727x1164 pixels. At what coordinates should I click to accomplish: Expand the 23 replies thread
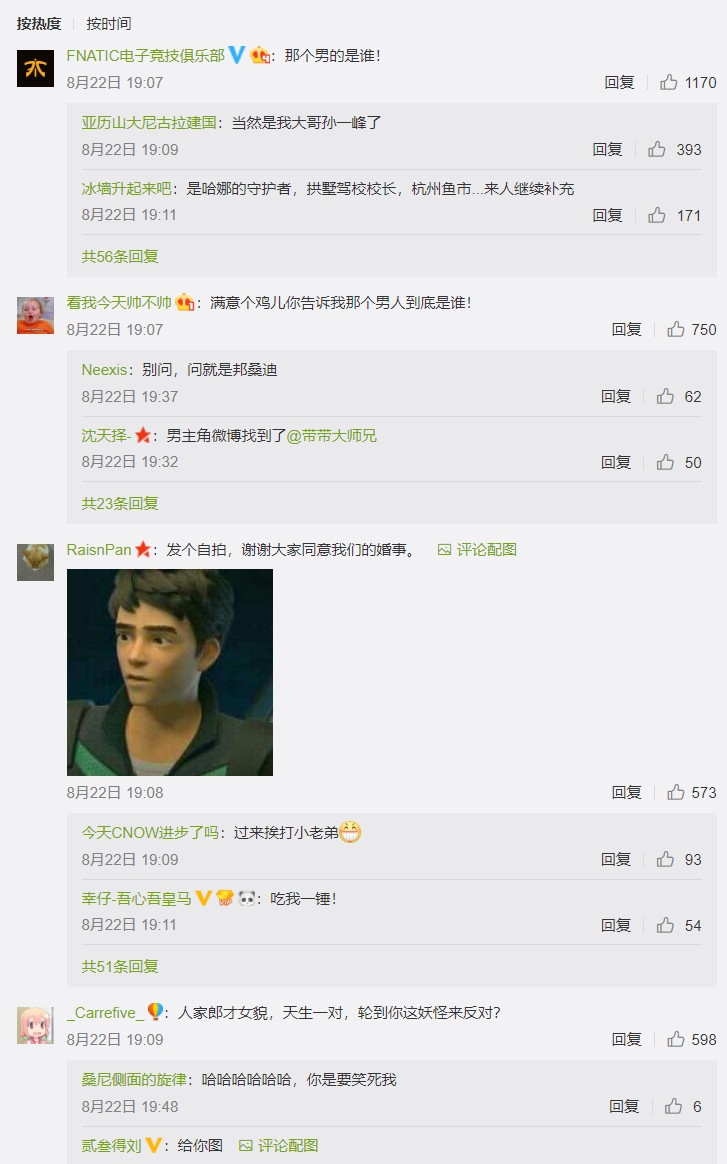point(120,503)
